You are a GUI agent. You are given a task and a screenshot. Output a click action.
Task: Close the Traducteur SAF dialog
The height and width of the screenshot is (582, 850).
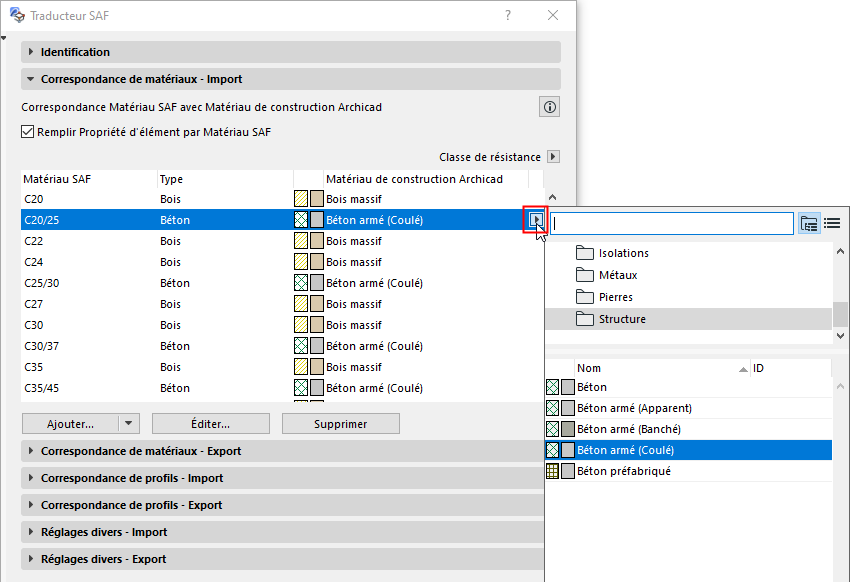(x=552, y=15)
